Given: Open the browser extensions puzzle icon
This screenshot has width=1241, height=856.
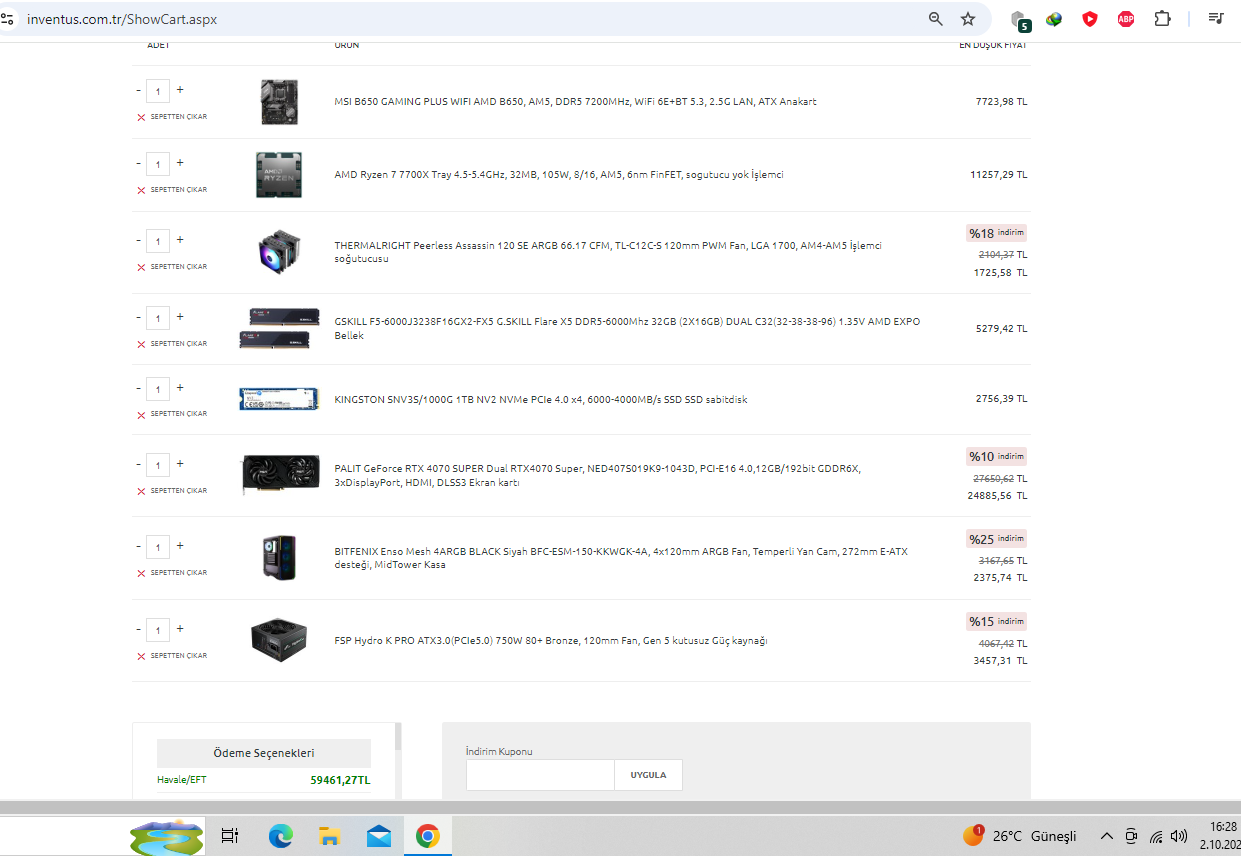Looking at the screenshot, I should coord(1162,19).
